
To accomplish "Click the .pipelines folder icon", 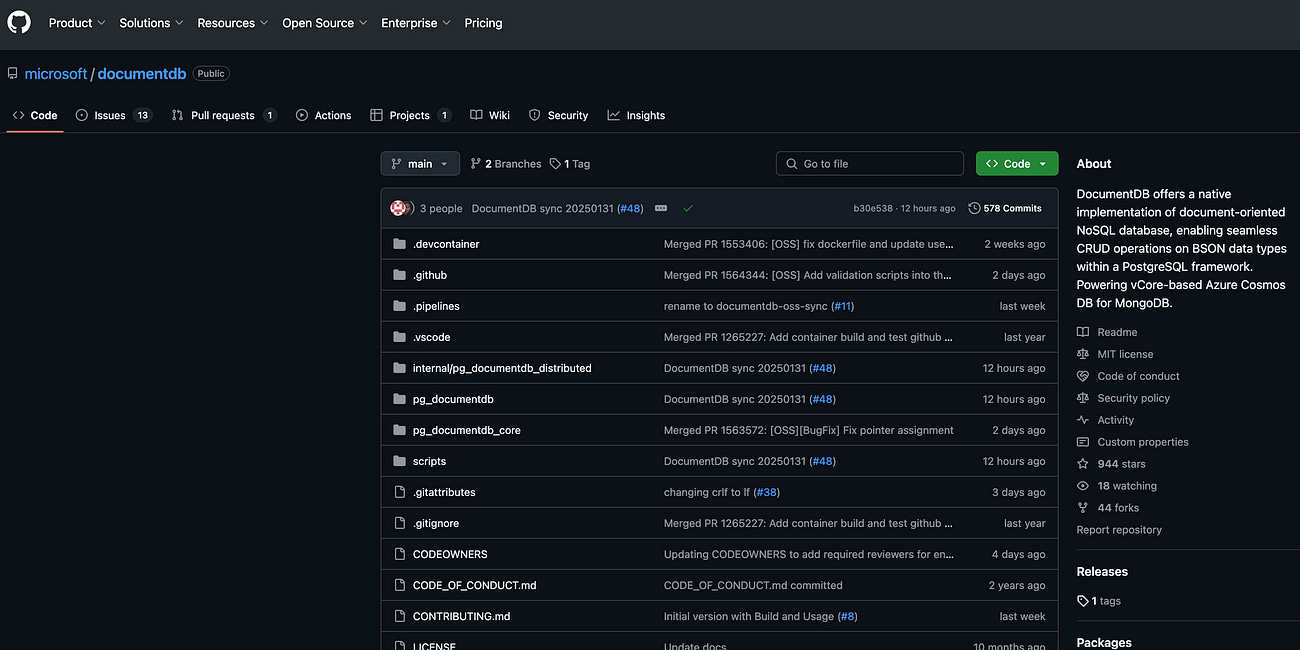I will 400,306.
